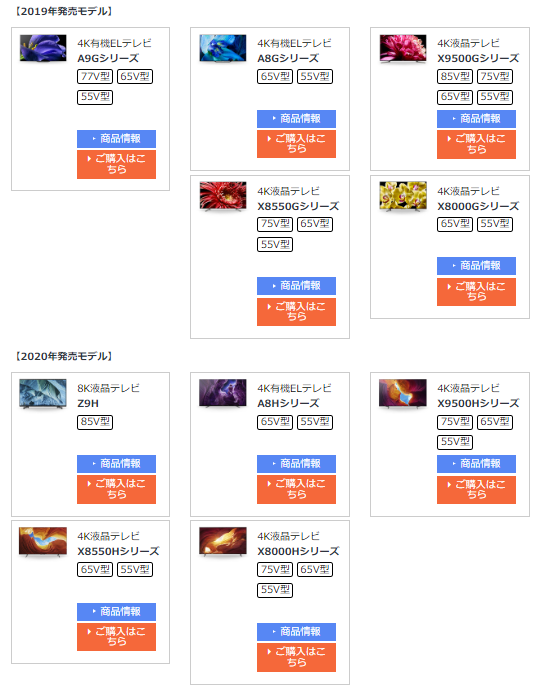Select the X8000H series TV image
The height and width of the screenshot is (694, 543).
pyautogui.click(x=223, y=541)
